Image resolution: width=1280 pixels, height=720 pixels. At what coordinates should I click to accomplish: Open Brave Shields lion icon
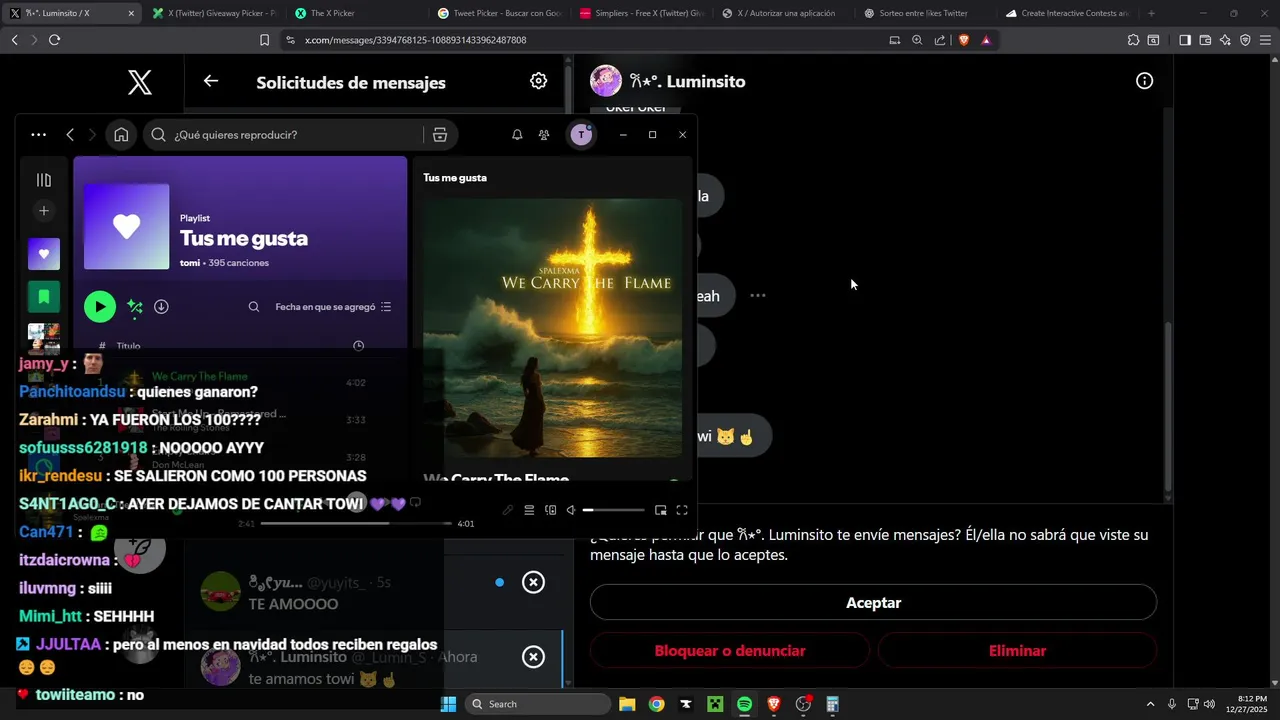point(964,40)
